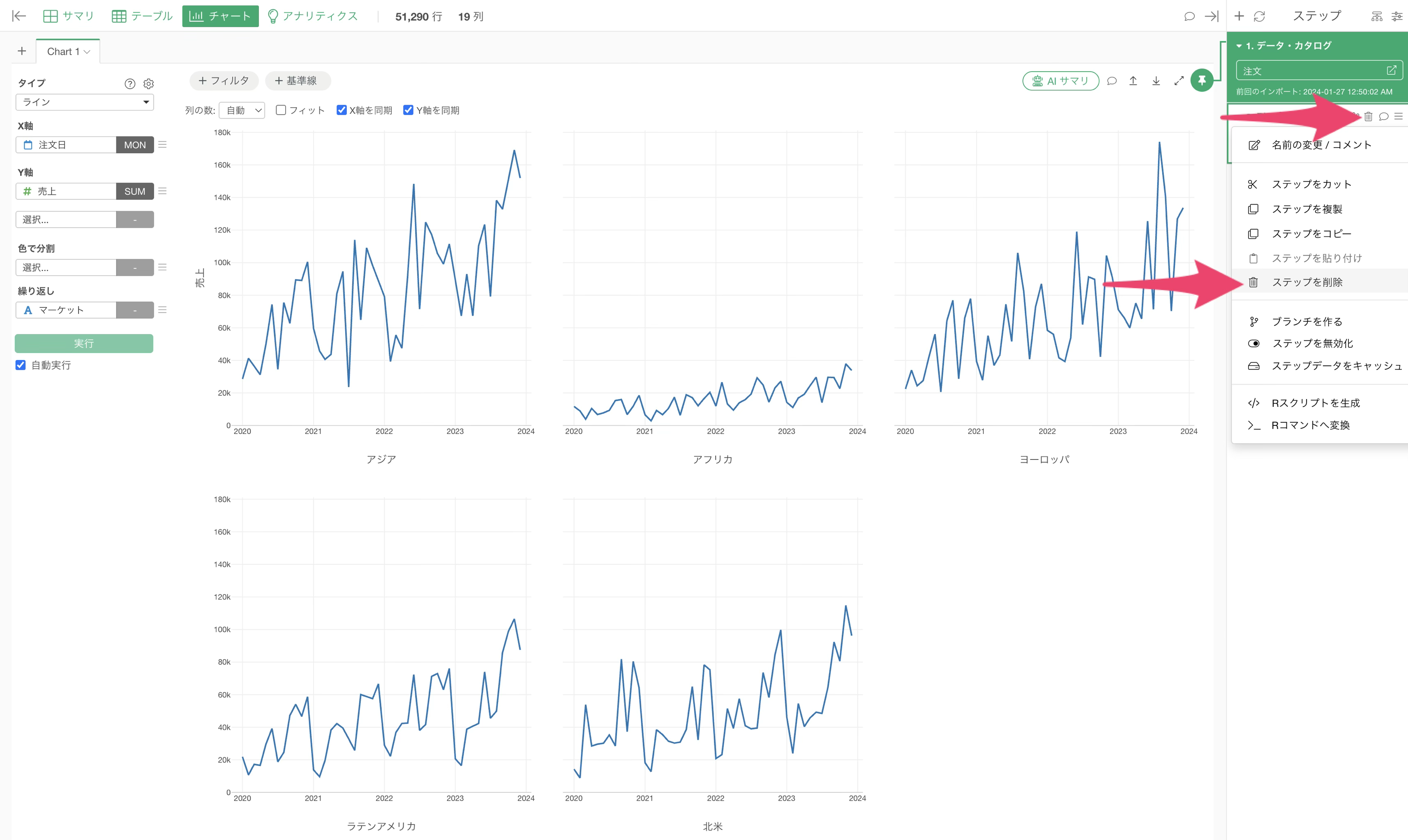The image size is (1408, 840).
Task: Click the 色で分割 column selector field
Action: (66, 267)
